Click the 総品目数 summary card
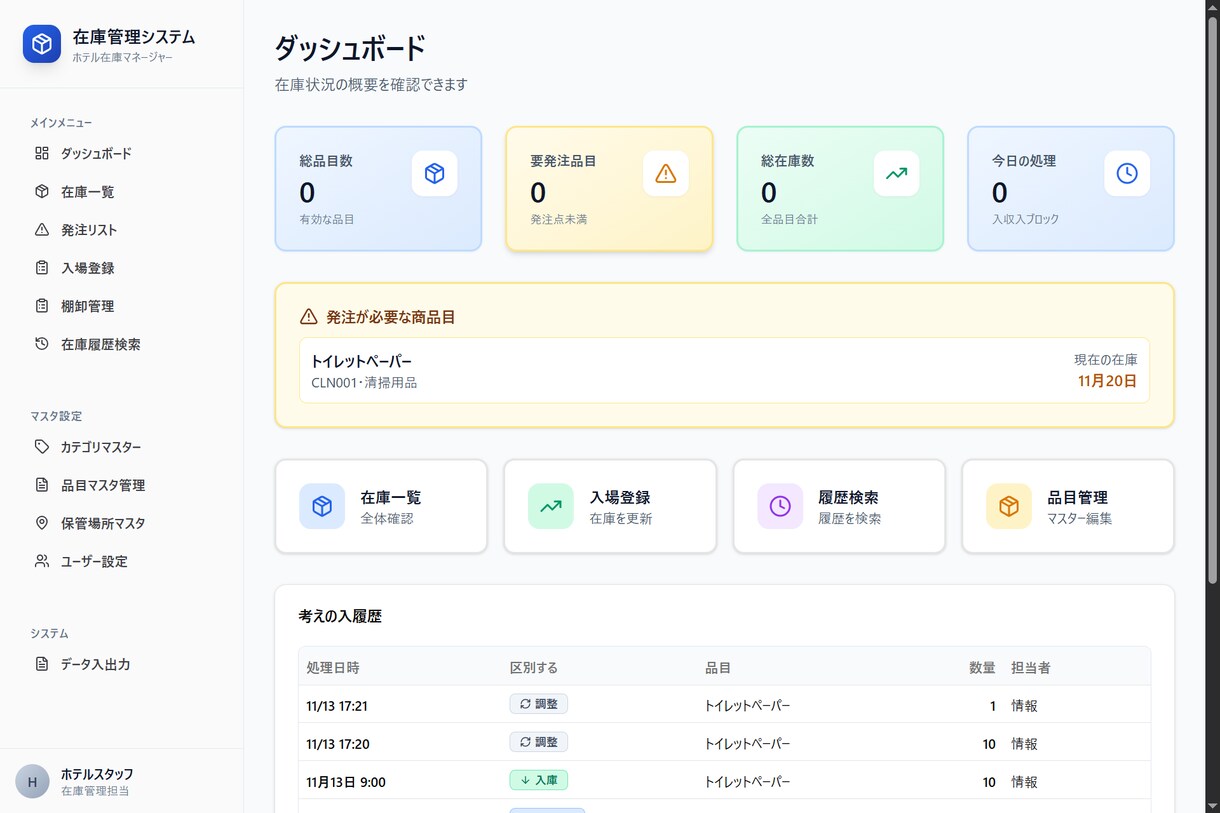 coord(378,188)
